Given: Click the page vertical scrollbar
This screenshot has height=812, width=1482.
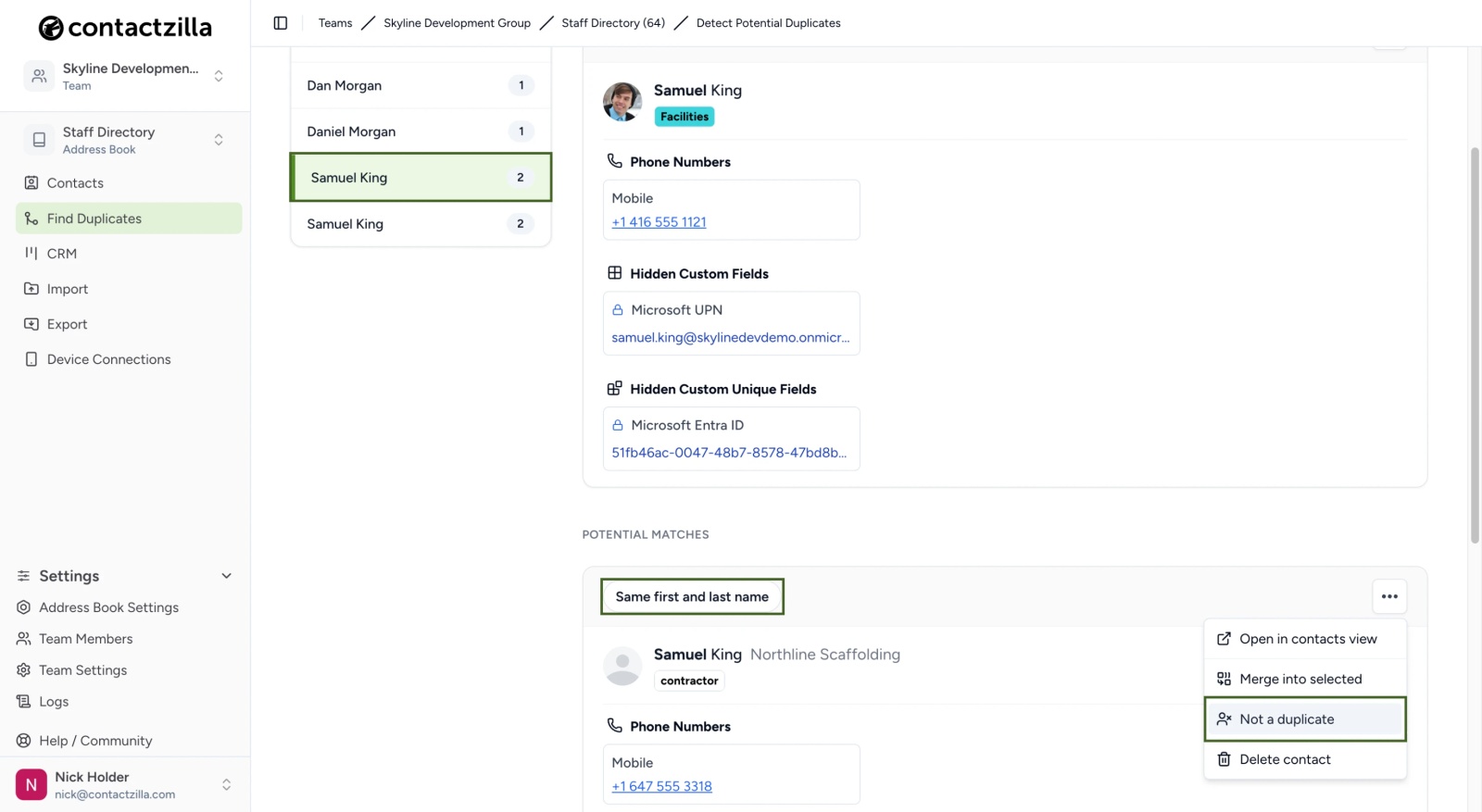Looking at the screenshot, I should coord(1475,344).
